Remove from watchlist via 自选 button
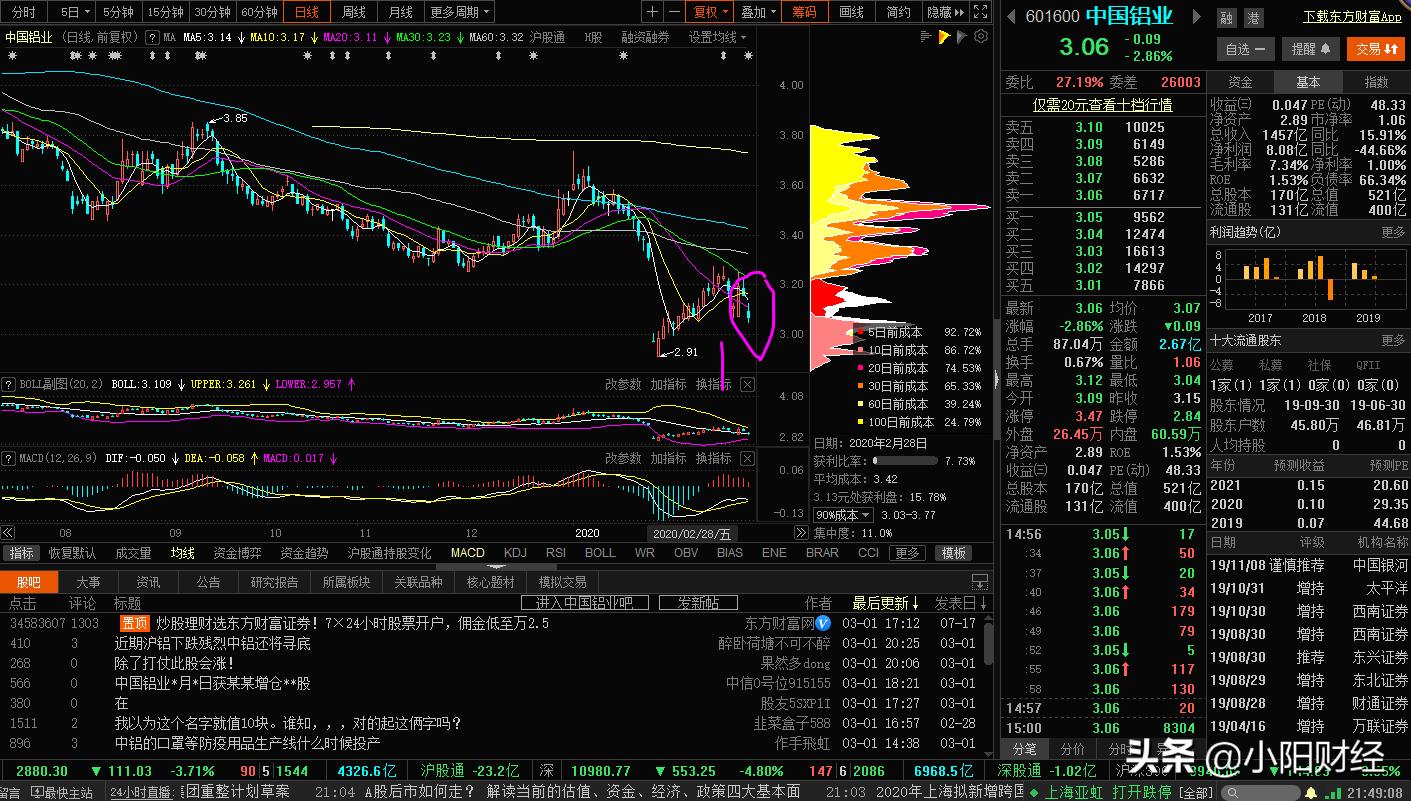The image size is (1411, 801). click(1245, 49)
